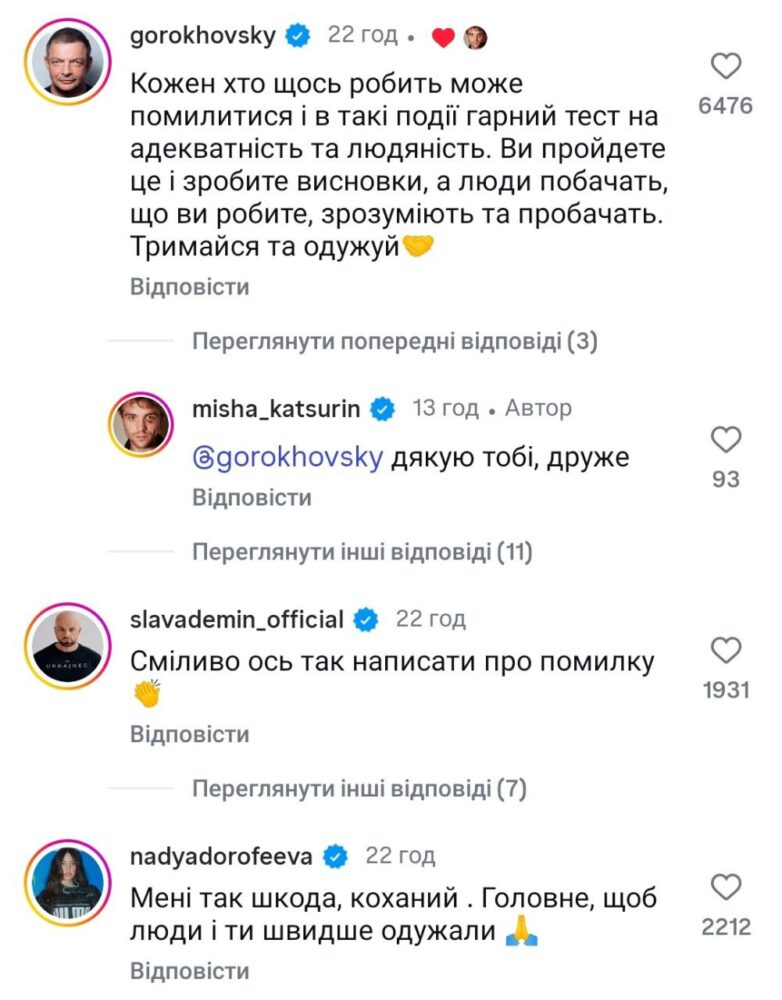Tap heart on nadyadorofeeva's comment
782x1000 pixels.
tap(725, 887)
